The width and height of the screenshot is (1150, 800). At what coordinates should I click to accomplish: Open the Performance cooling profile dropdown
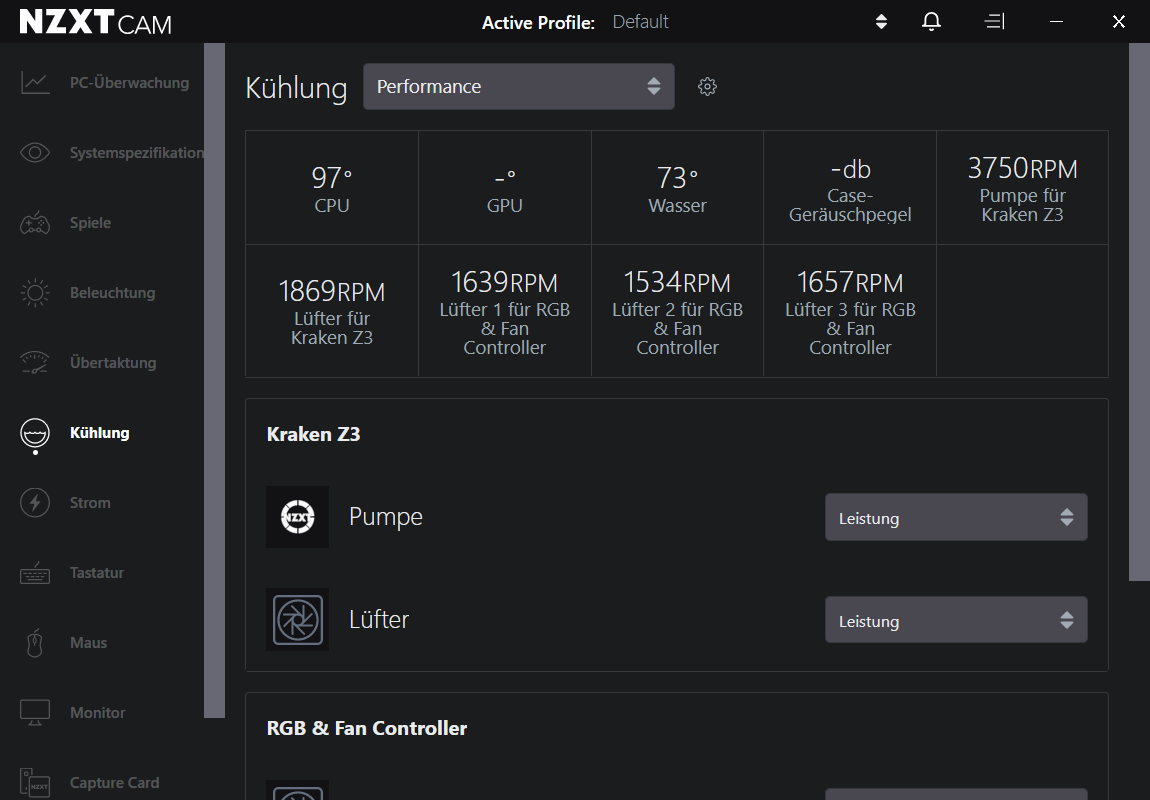(519, 87)
